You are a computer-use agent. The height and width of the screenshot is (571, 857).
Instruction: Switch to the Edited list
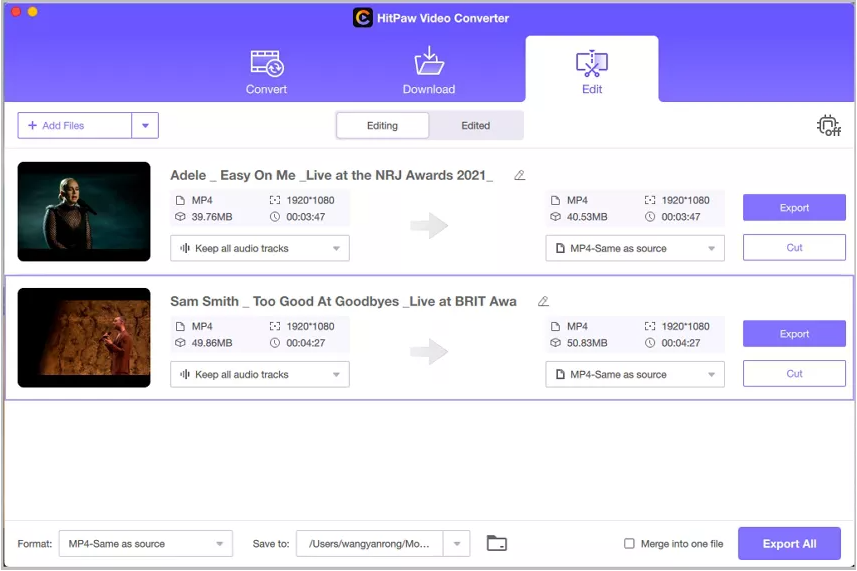tap(476, 126)
